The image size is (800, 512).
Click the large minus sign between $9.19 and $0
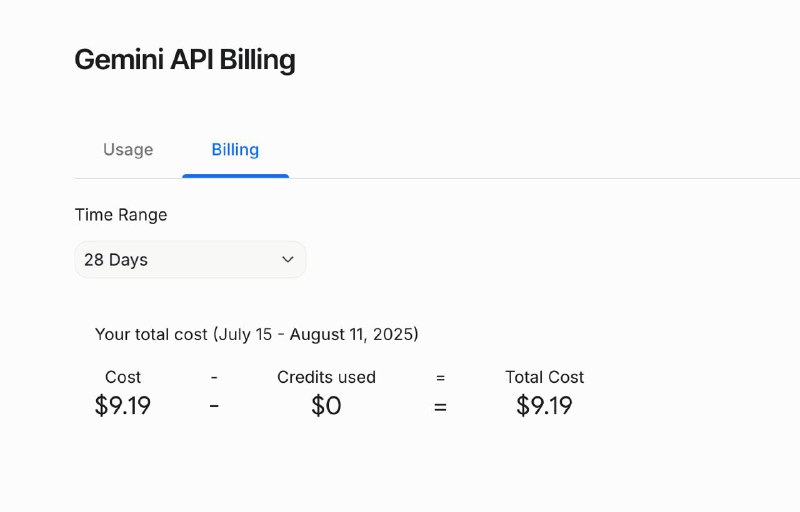[x=214, y=407]
